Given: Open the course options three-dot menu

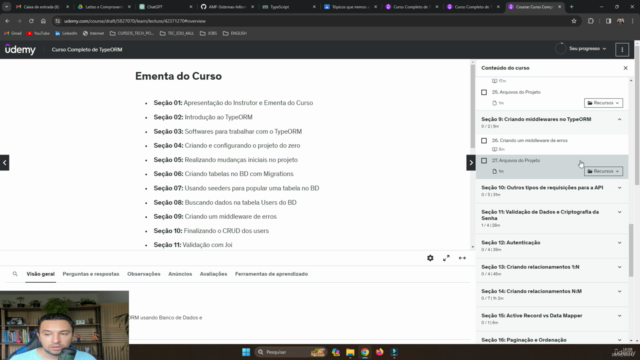Looking at the screenshot, I should [x=622, y=49].
